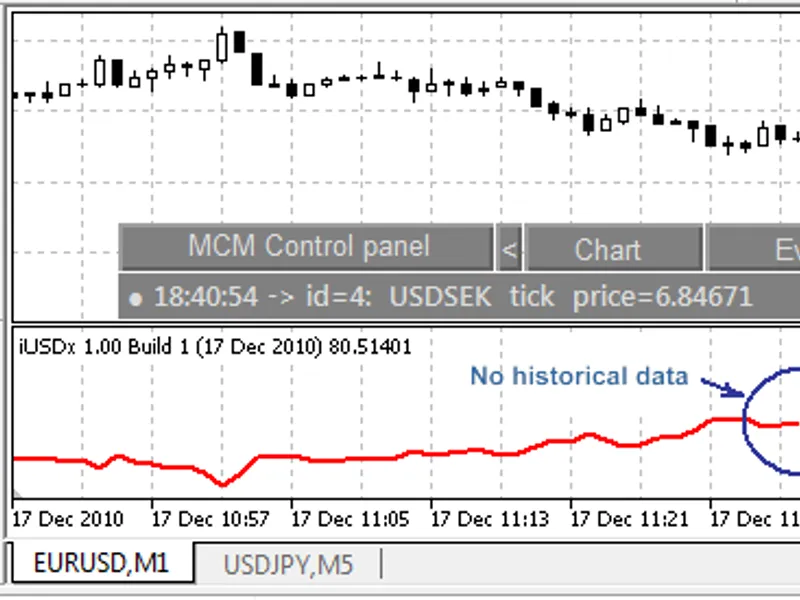Click the 'No historical data' annotation text
The width and height of the screenshot is (800, 600).
(579, 377)
